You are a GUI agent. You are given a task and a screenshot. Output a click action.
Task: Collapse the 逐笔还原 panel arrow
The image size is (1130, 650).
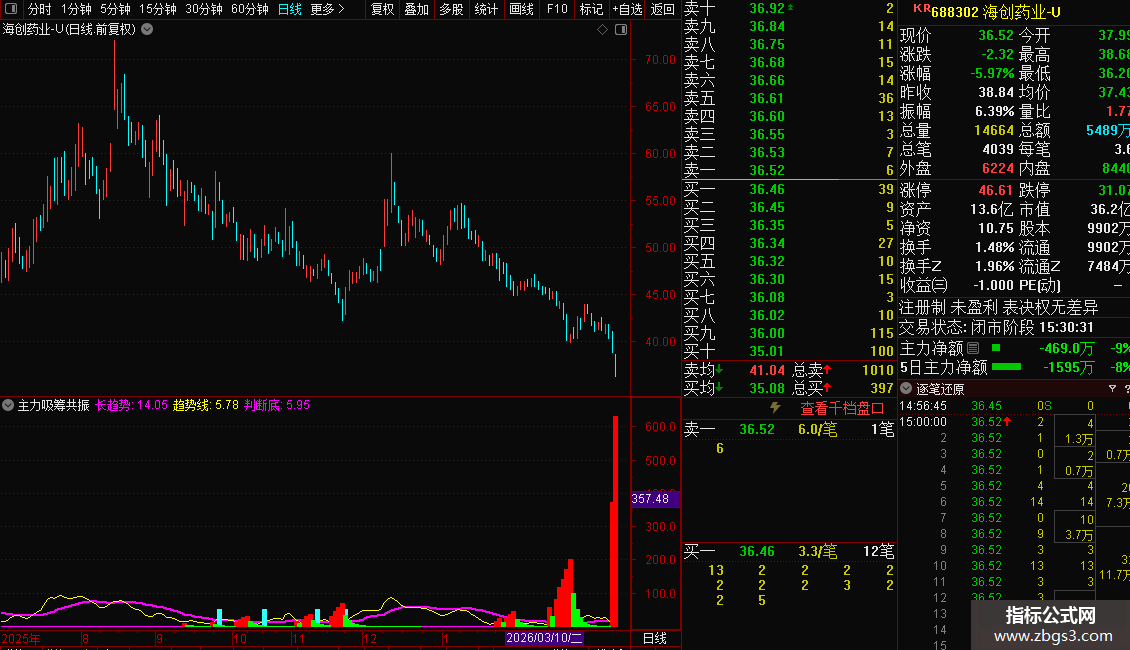[x=906, y=388]
